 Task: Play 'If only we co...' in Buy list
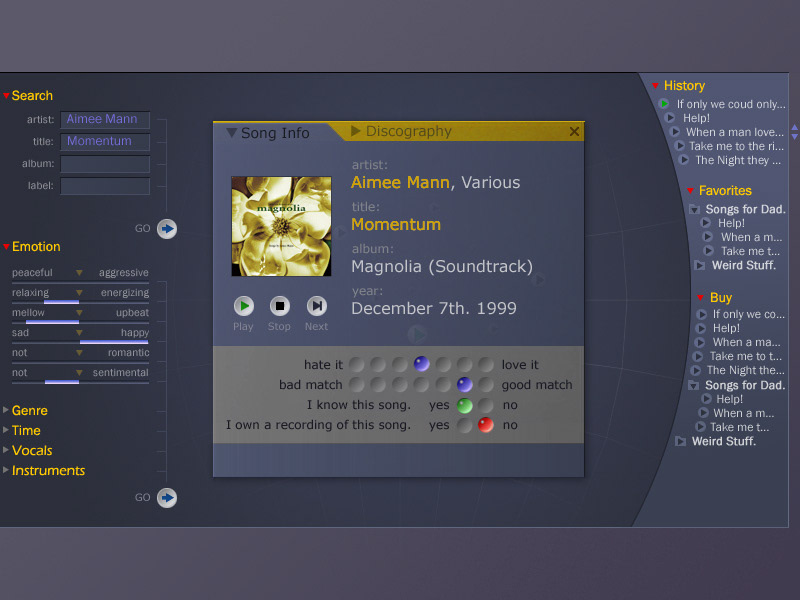tap(702, 314)
